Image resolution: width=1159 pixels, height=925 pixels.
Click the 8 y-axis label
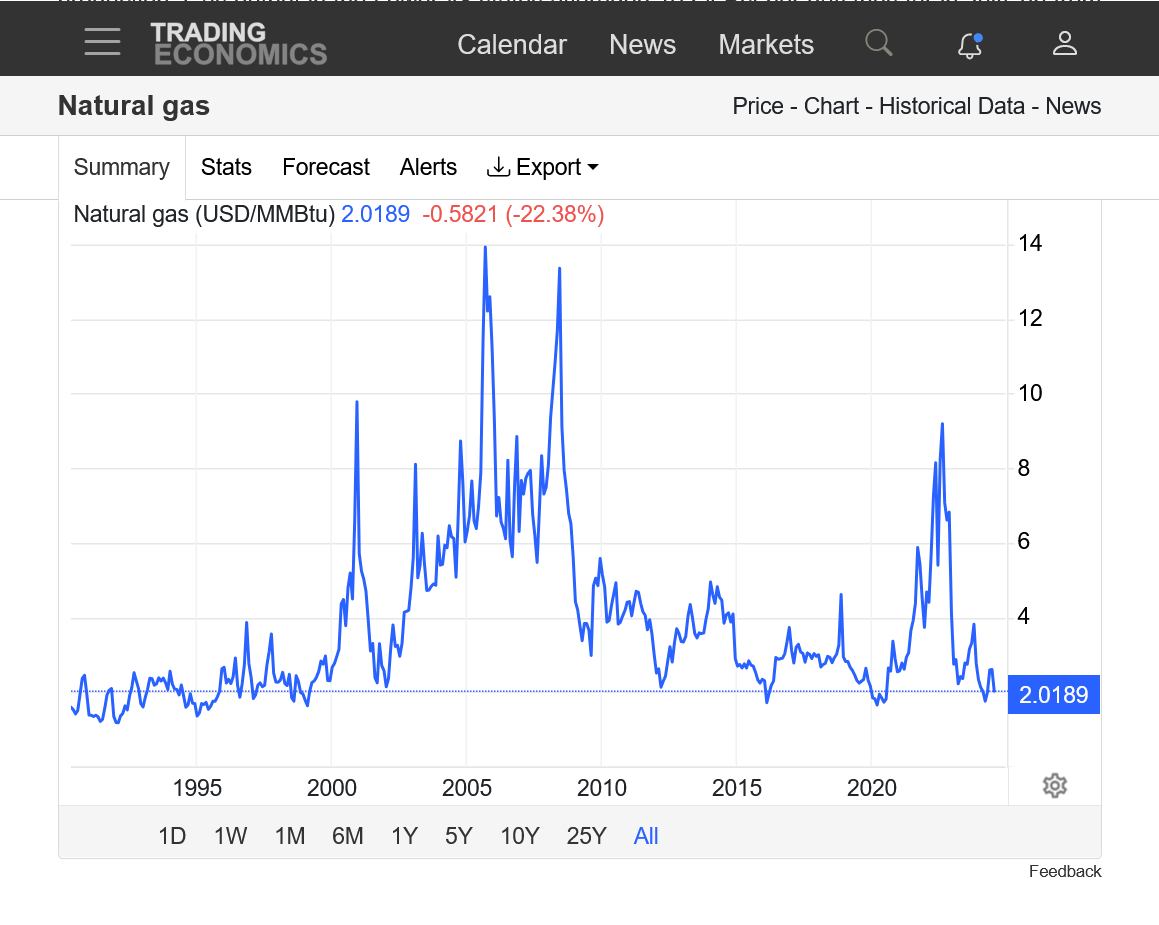[1024, 468]
